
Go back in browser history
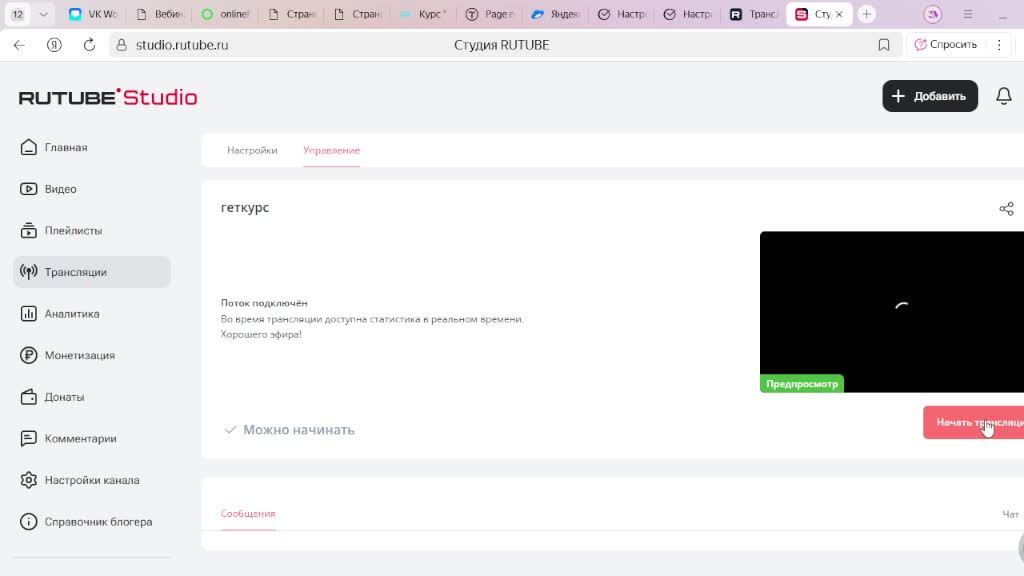[x=19, y=45]
